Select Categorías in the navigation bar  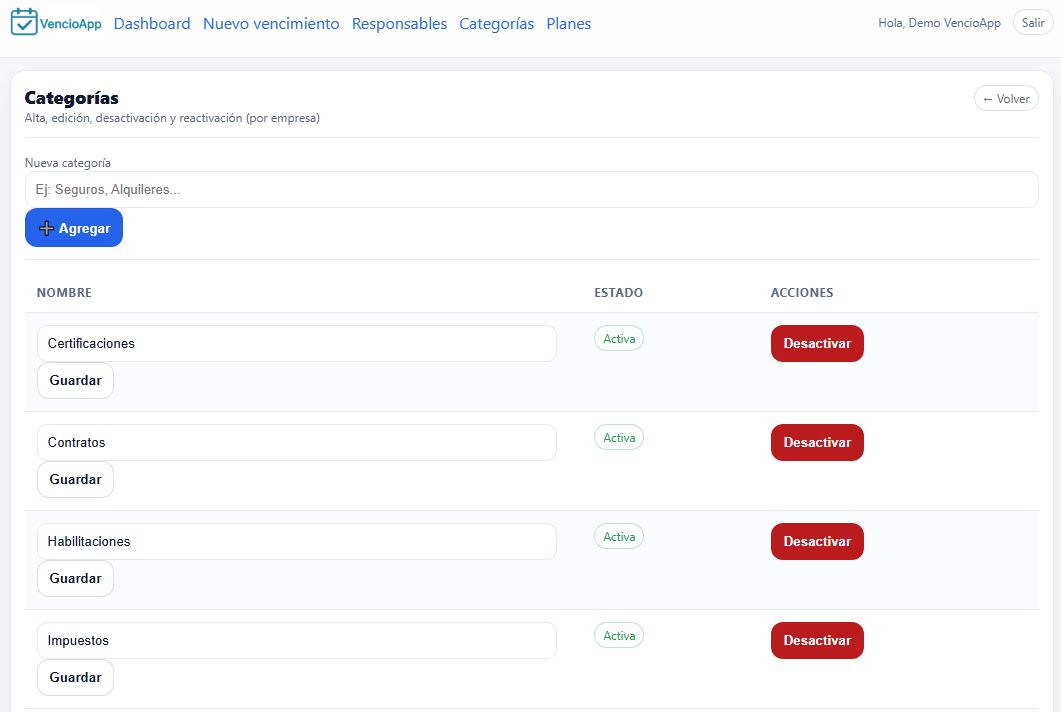pyautogui.click(x=496, y=24)
